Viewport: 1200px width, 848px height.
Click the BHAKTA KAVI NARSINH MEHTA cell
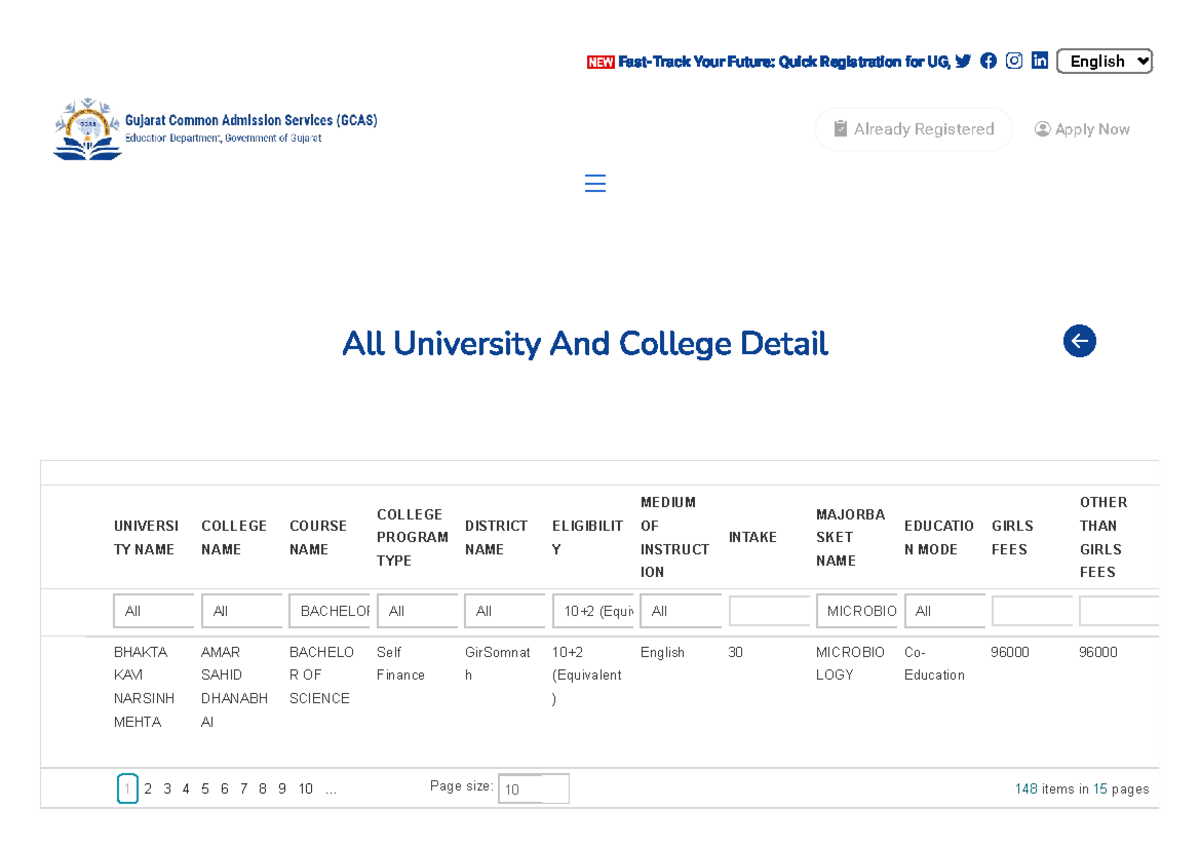click(145, 687)
